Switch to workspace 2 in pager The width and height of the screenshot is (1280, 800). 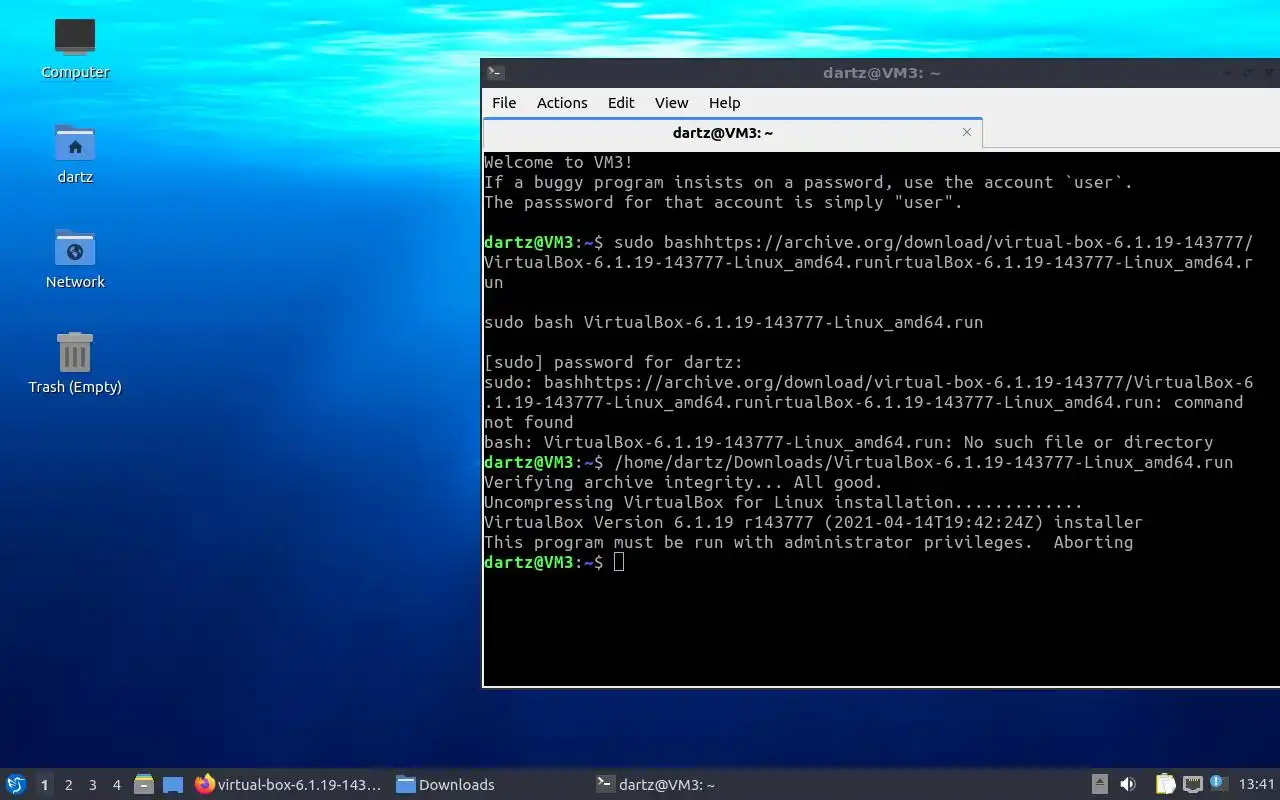(x=68, y=785)
